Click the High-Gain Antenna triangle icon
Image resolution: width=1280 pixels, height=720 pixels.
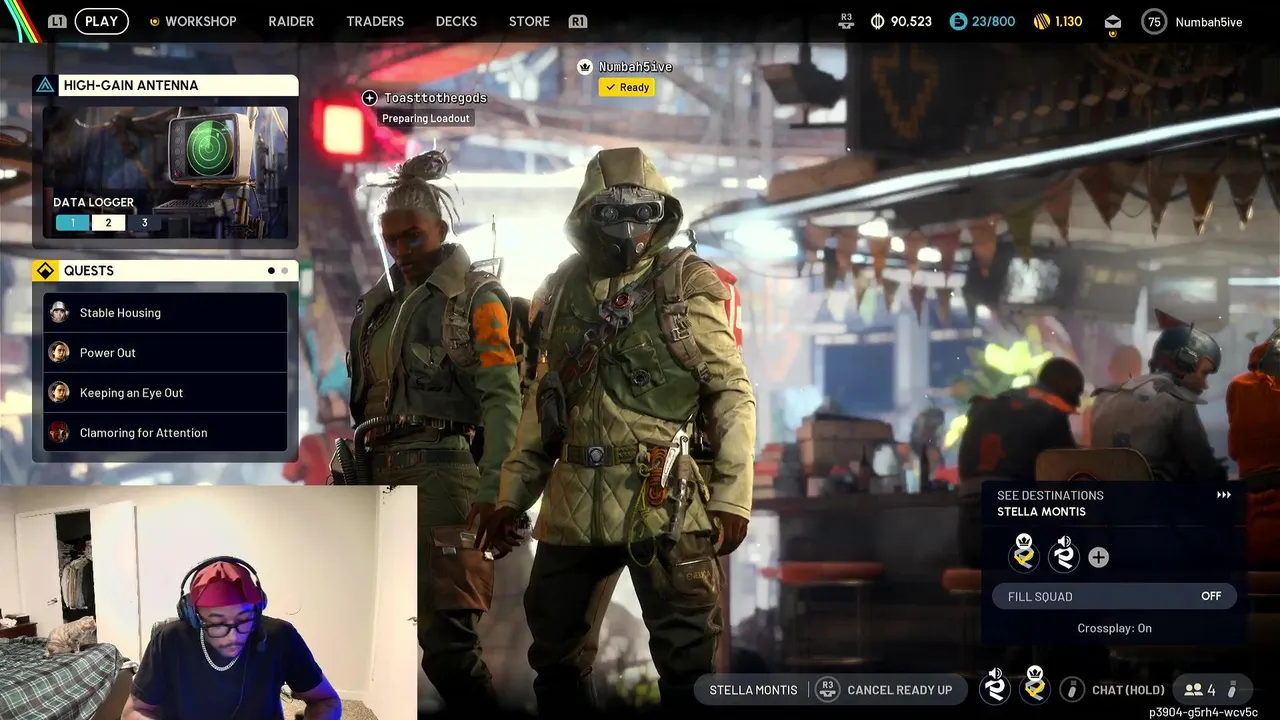point(45,85)
